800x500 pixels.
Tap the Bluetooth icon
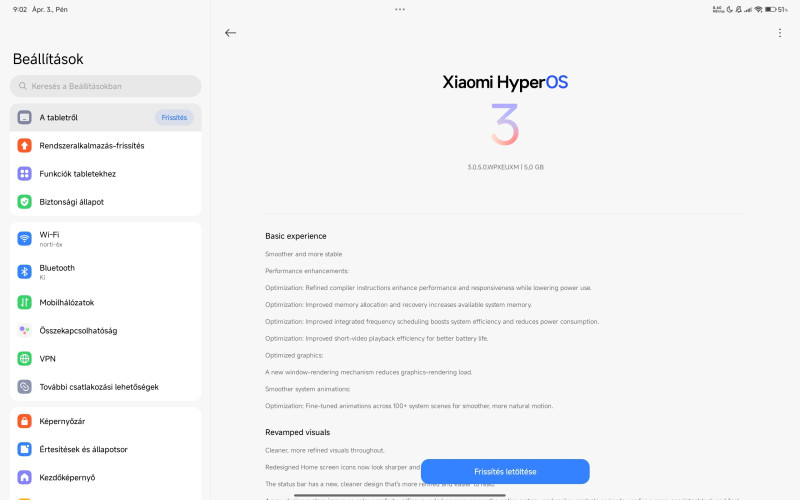24,271
